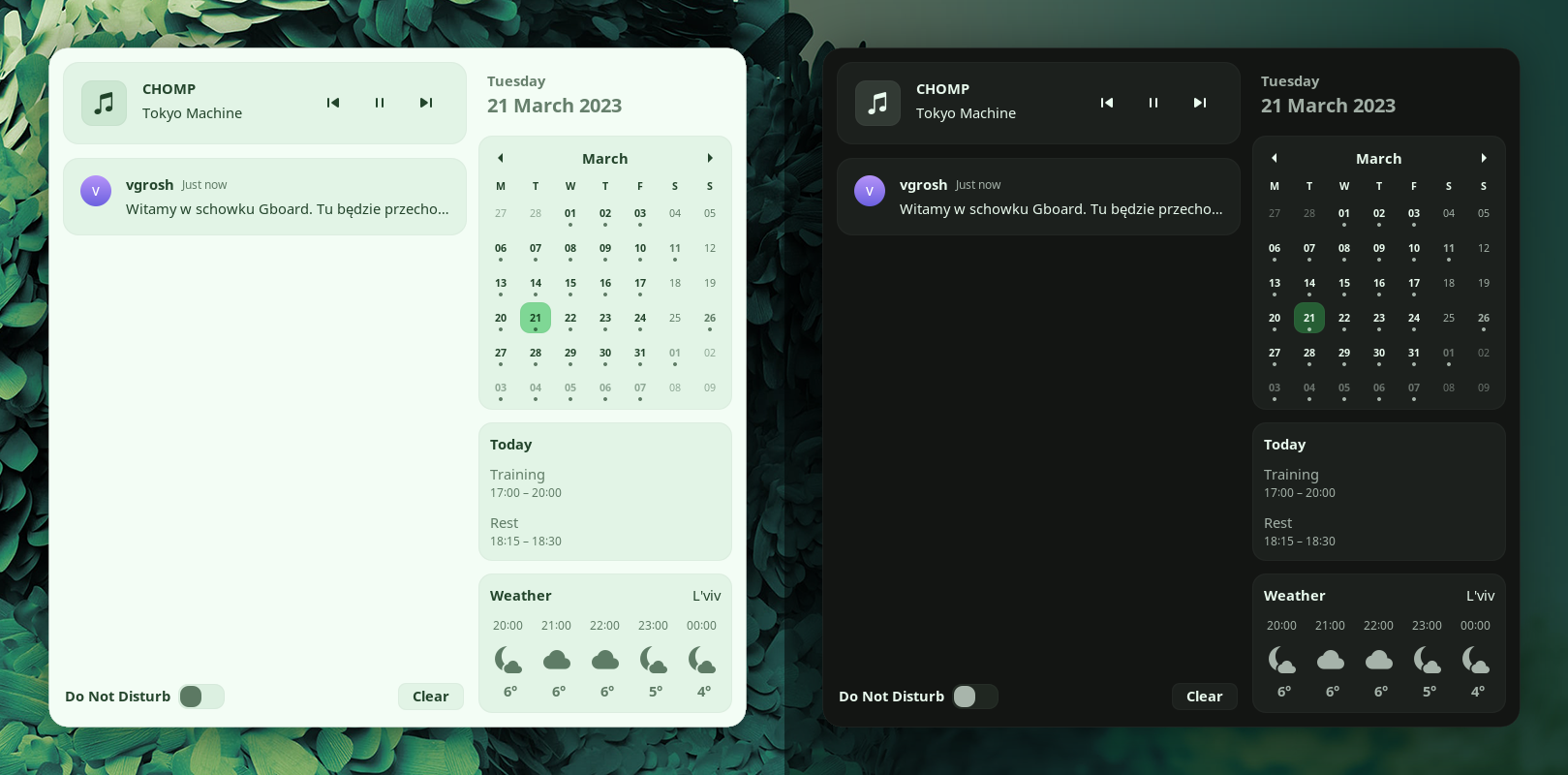1568x775 pixels.
Task: Go to previous month in light calendar
Action: pyautogui.click(x=501, y=158)
